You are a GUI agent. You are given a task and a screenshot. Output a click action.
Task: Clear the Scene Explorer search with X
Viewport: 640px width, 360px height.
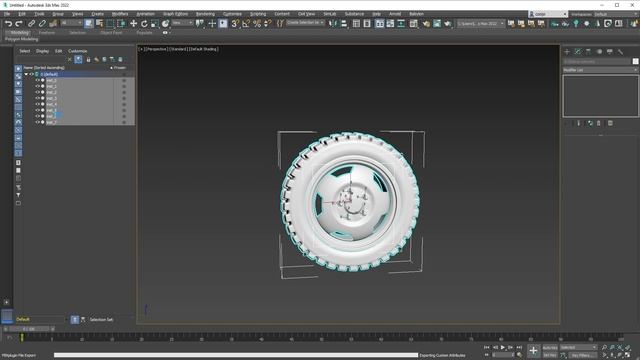[69, 60]
